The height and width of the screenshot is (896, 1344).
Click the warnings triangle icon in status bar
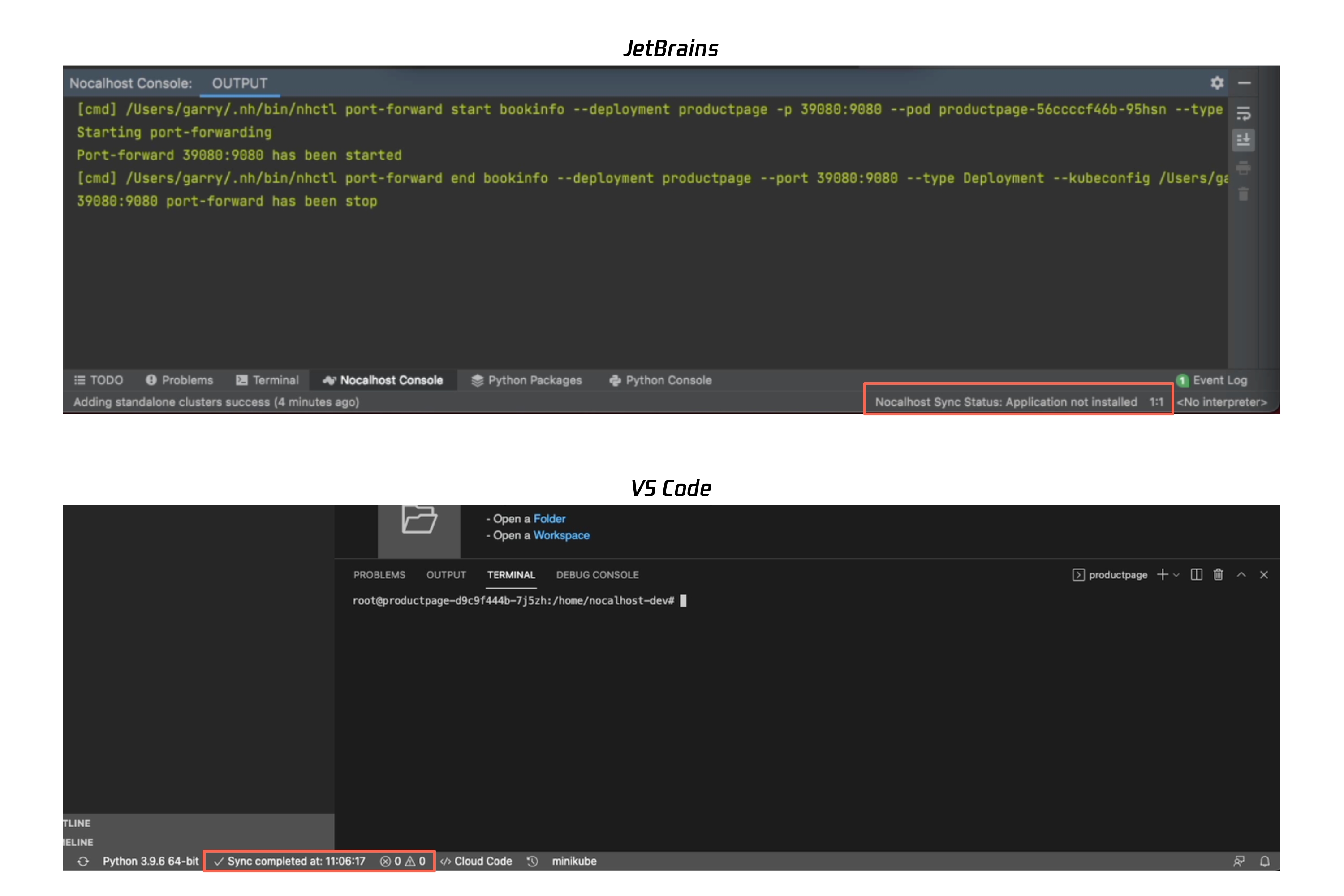point(410,861)
